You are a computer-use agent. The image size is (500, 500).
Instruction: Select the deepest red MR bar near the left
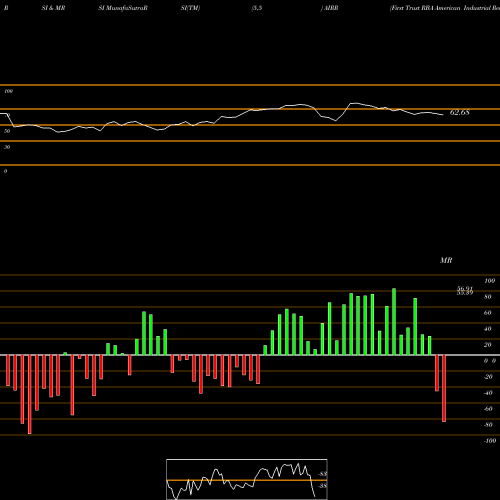click(x=30, y=395)
